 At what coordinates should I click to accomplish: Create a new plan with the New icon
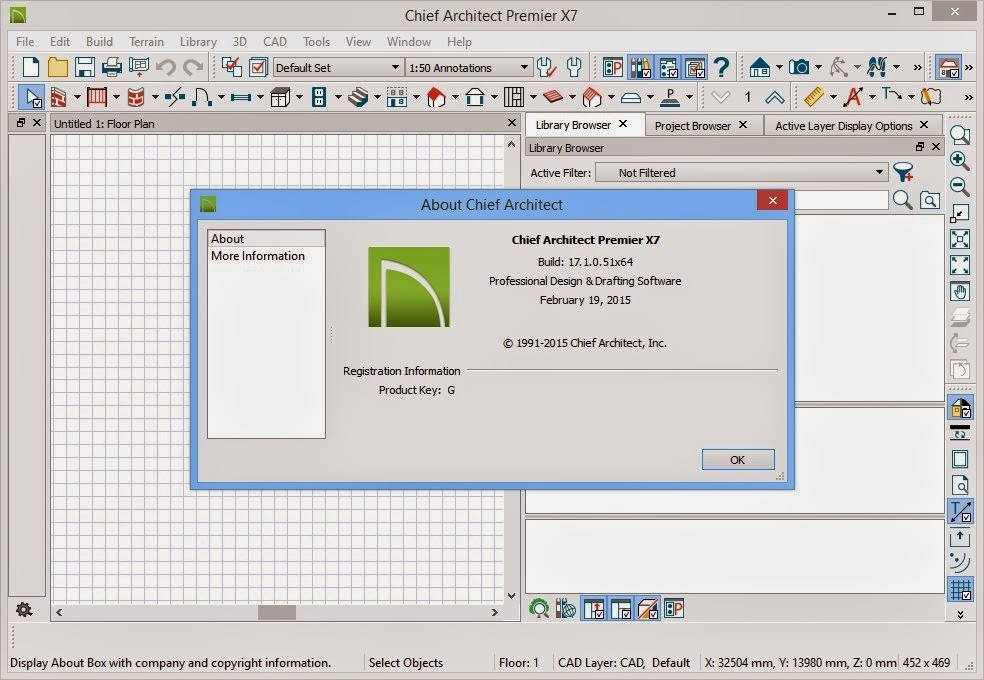coord(31,67)
